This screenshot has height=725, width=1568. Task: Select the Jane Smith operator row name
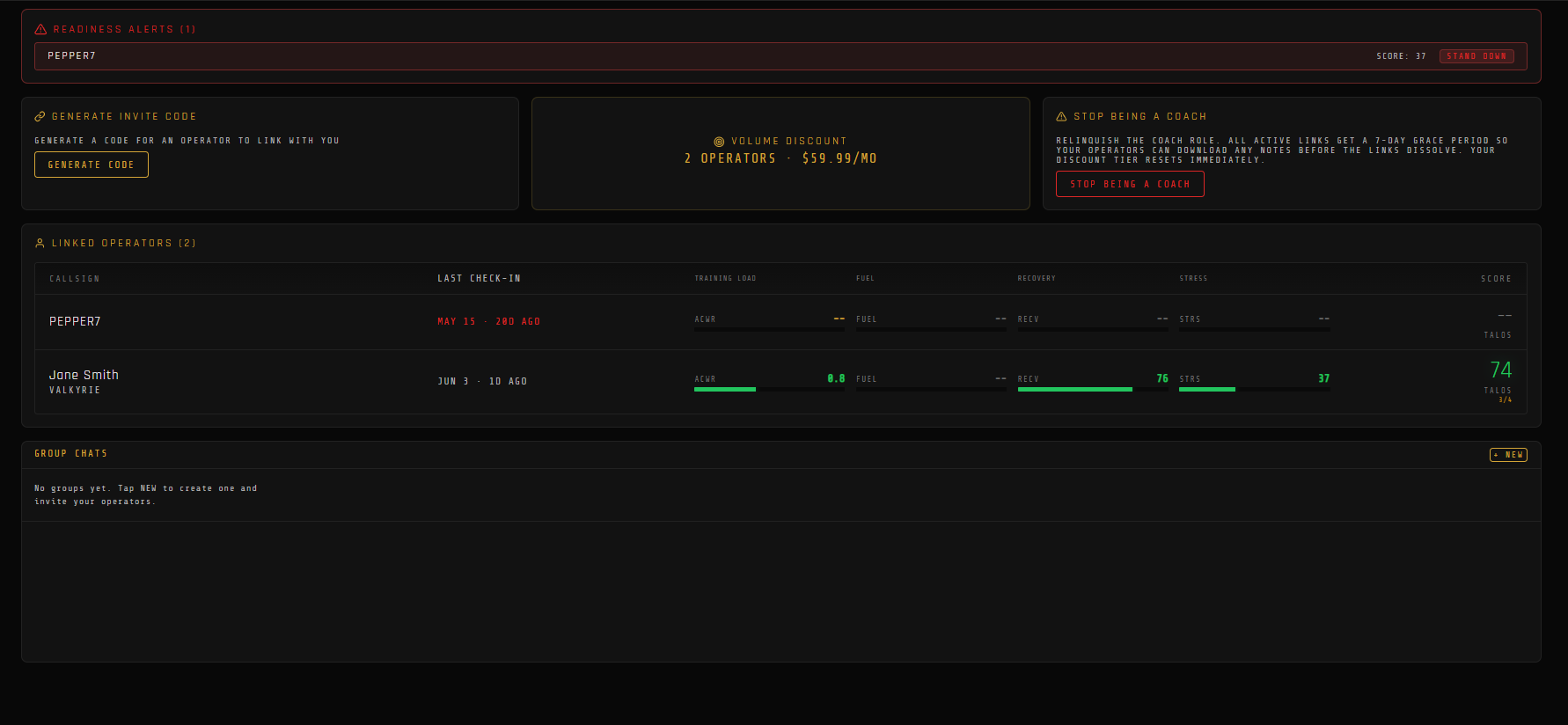84,375
